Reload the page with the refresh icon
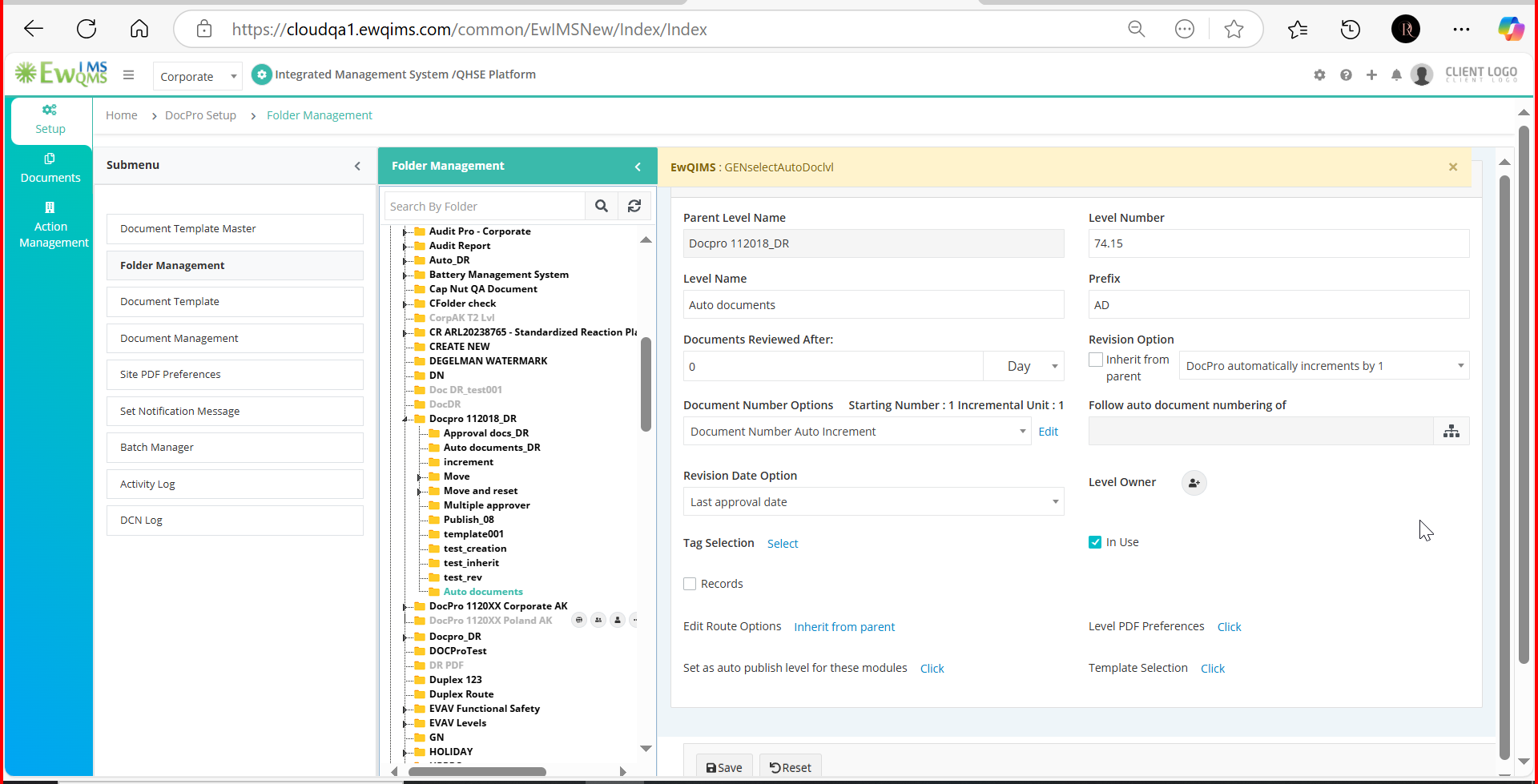This screenshot has width=1538, height=784. 87,30
